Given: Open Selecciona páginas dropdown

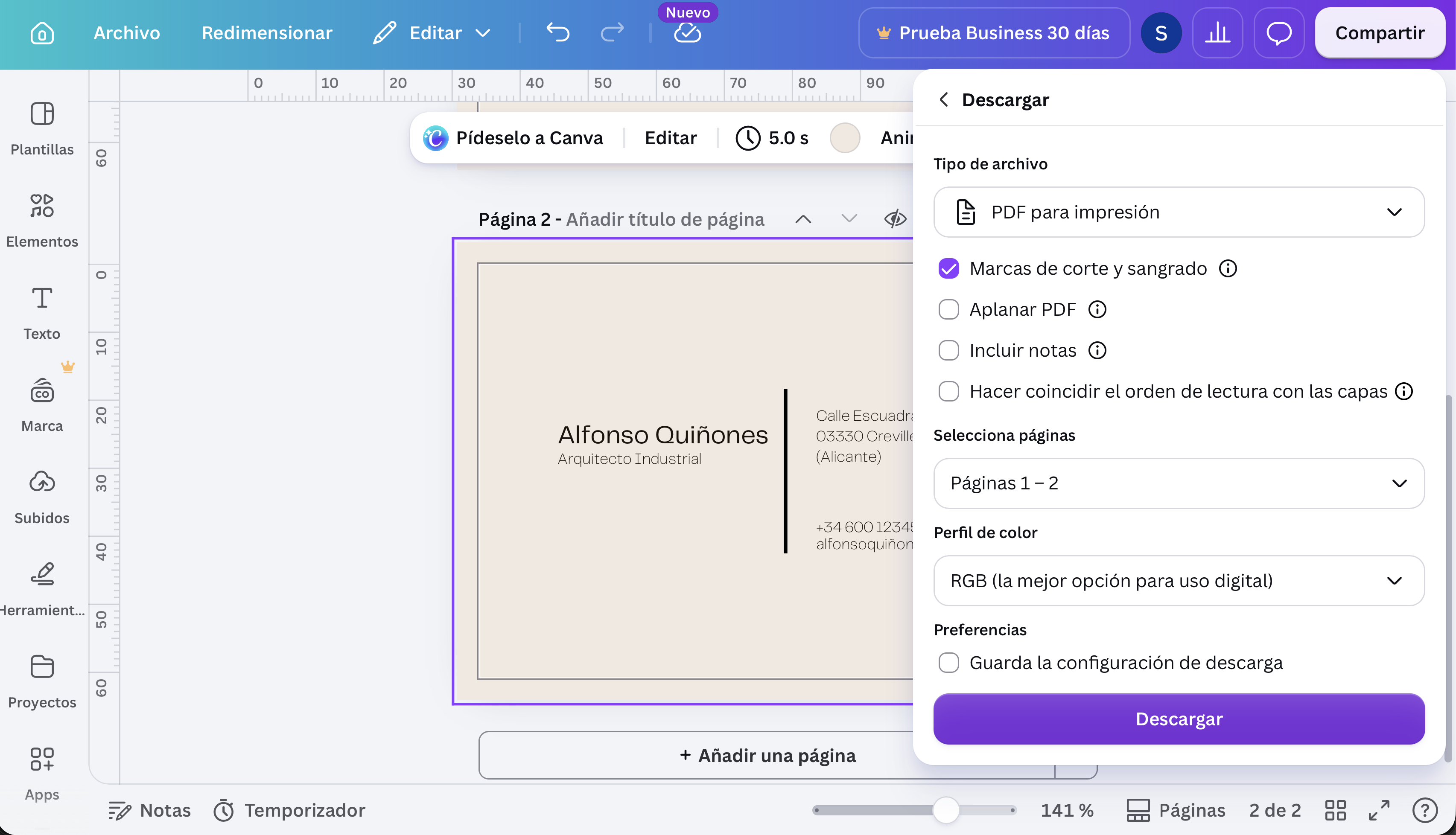Looking at the screenshot, I should 1179,483.
